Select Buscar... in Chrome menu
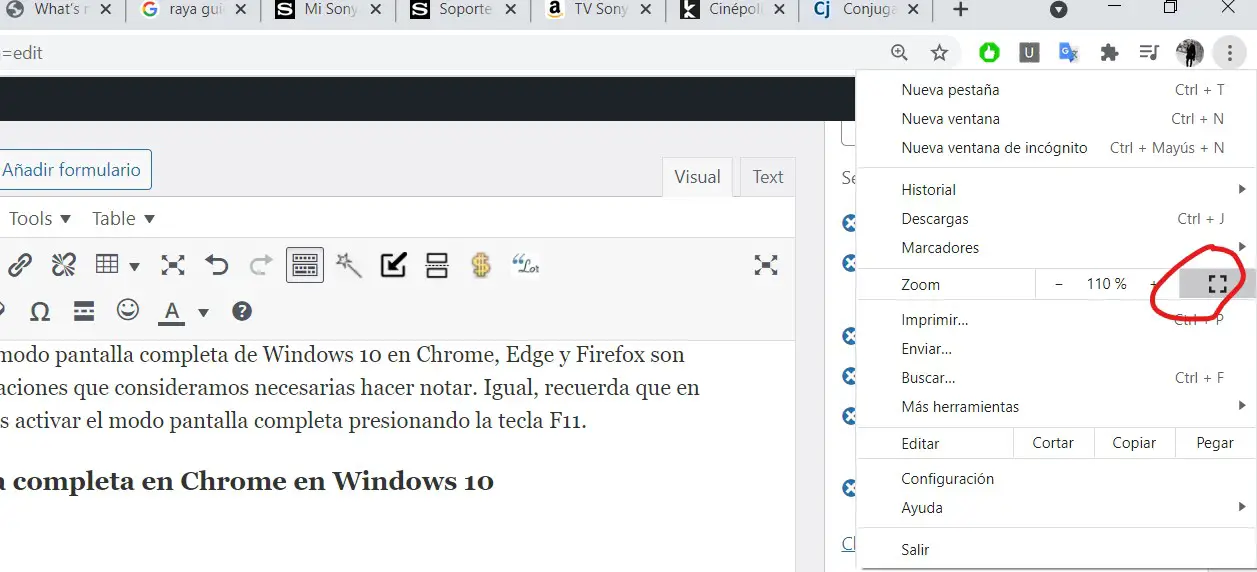The height and width of the screenshot is (572, 1257). pyautogui.click(x=1056, y=379)
